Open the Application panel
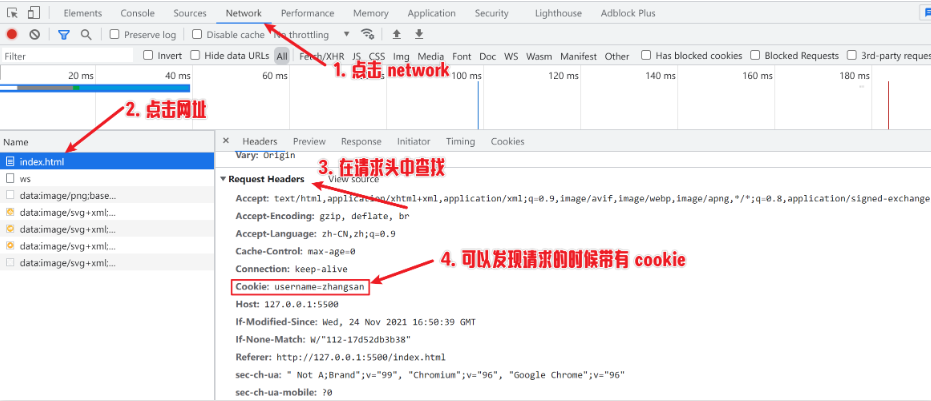The image size is (931, 401). click(432, 13)
